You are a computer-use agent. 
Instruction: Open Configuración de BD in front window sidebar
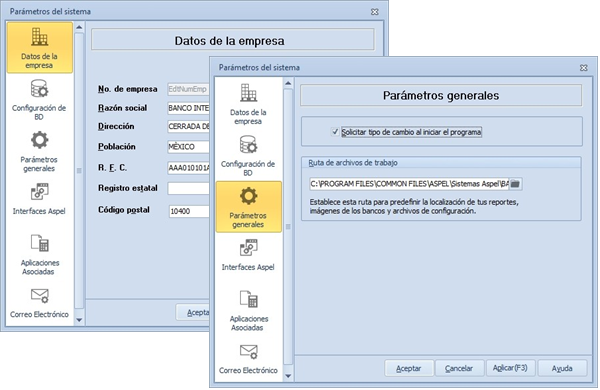coord(248,155)
